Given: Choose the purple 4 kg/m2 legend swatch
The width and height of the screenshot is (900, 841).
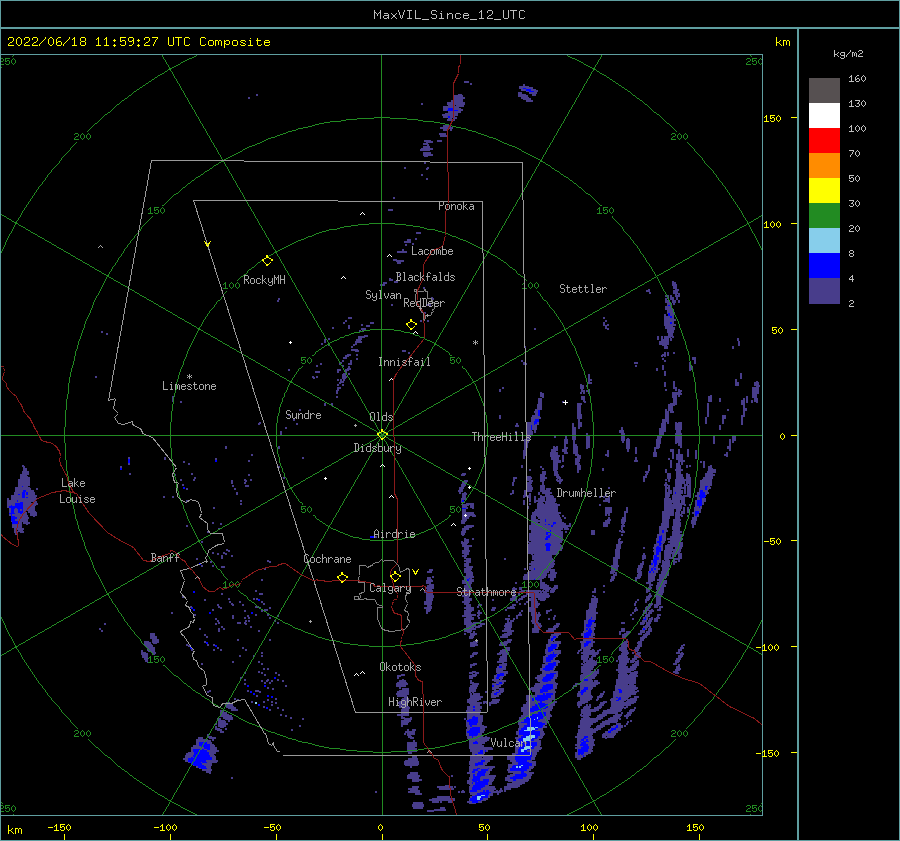Looking at the screenshot, I should [824, 290].
